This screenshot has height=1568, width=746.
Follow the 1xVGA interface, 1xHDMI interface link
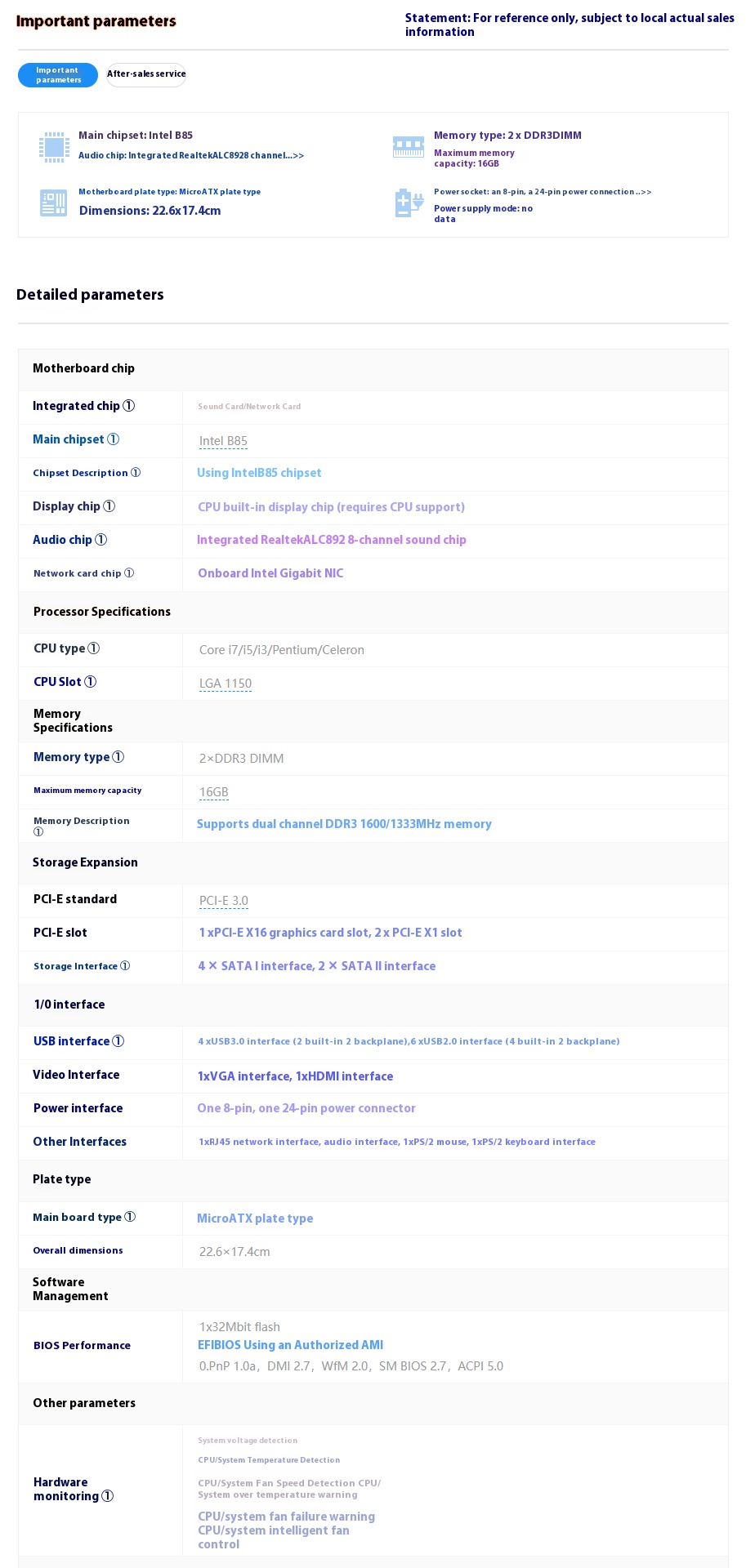click(x=295, y=1076)
